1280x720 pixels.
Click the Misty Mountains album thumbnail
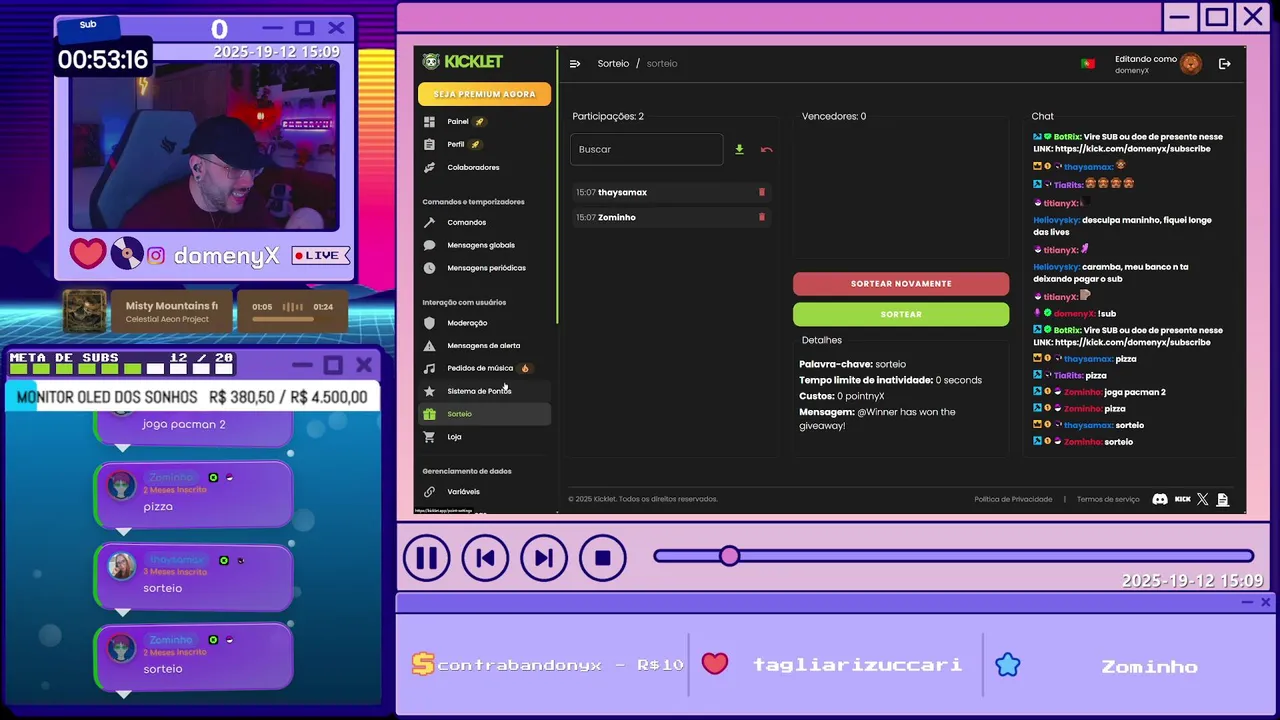pyautogui.click(x=85, y=311)
